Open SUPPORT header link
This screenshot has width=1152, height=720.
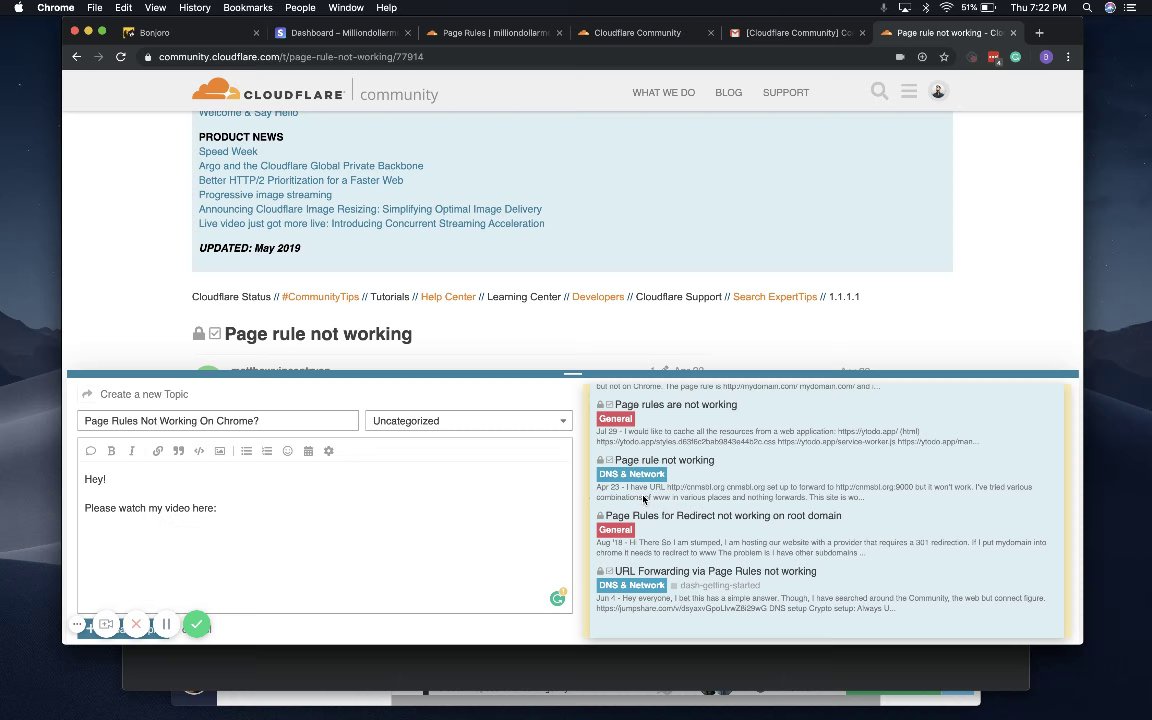pyautogui.click(x=785, y=93)
